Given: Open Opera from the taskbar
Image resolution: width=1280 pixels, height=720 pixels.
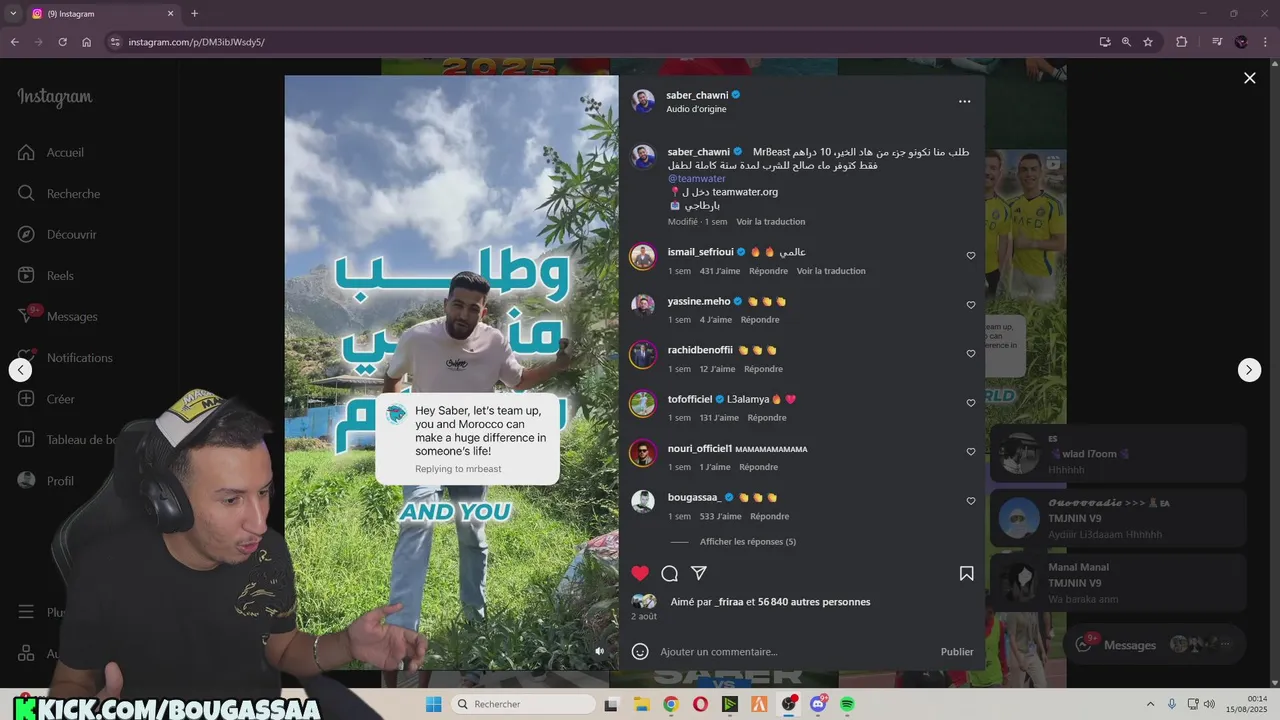Looking at the screenshot, I should [700, 704].
